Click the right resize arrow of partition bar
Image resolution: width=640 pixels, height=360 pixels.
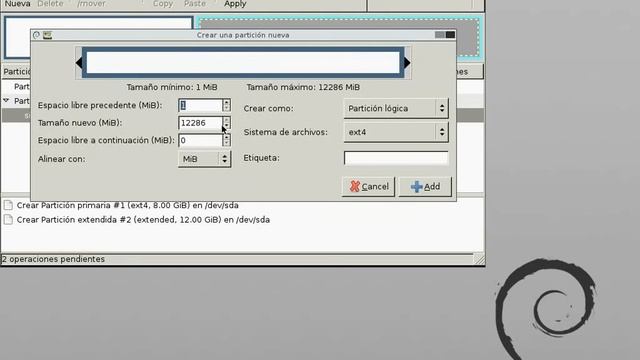[x=407, y=62]
